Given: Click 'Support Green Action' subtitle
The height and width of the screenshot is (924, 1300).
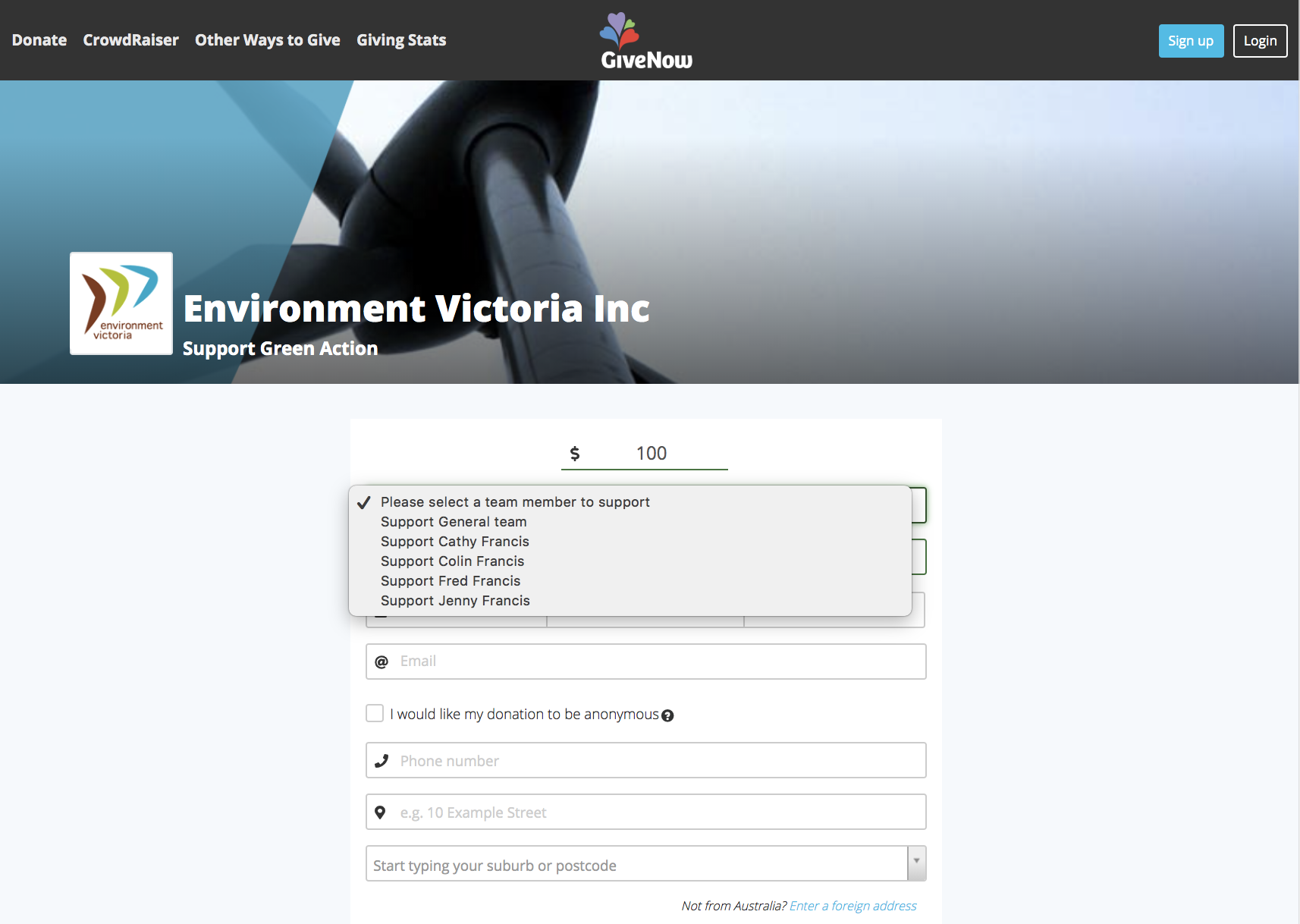Looking at the screenshot, I should coord(281,348).
